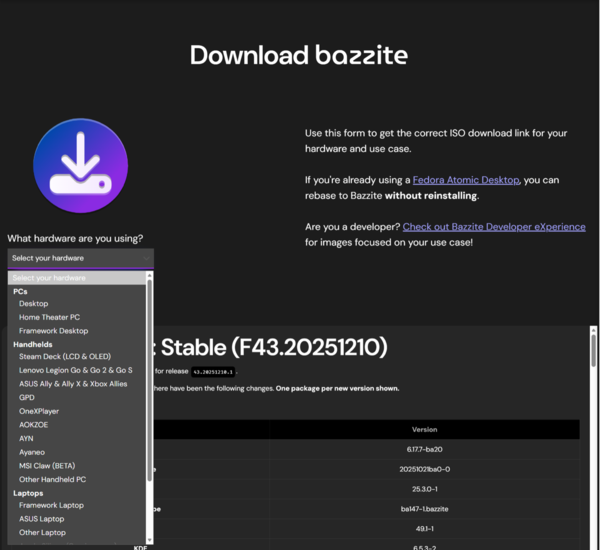Select Framework Laptop option
This screenshot has height=550, width=600.
(77, 505)
